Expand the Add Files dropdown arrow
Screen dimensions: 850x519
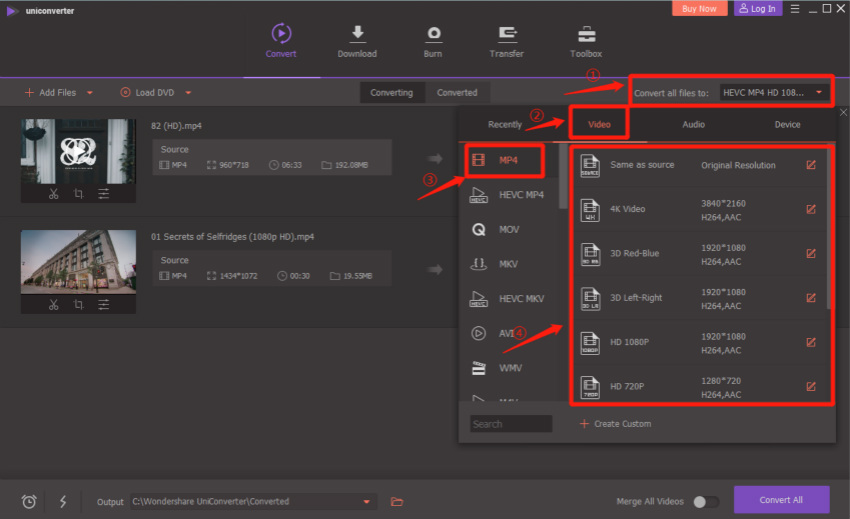coord(90,93)
